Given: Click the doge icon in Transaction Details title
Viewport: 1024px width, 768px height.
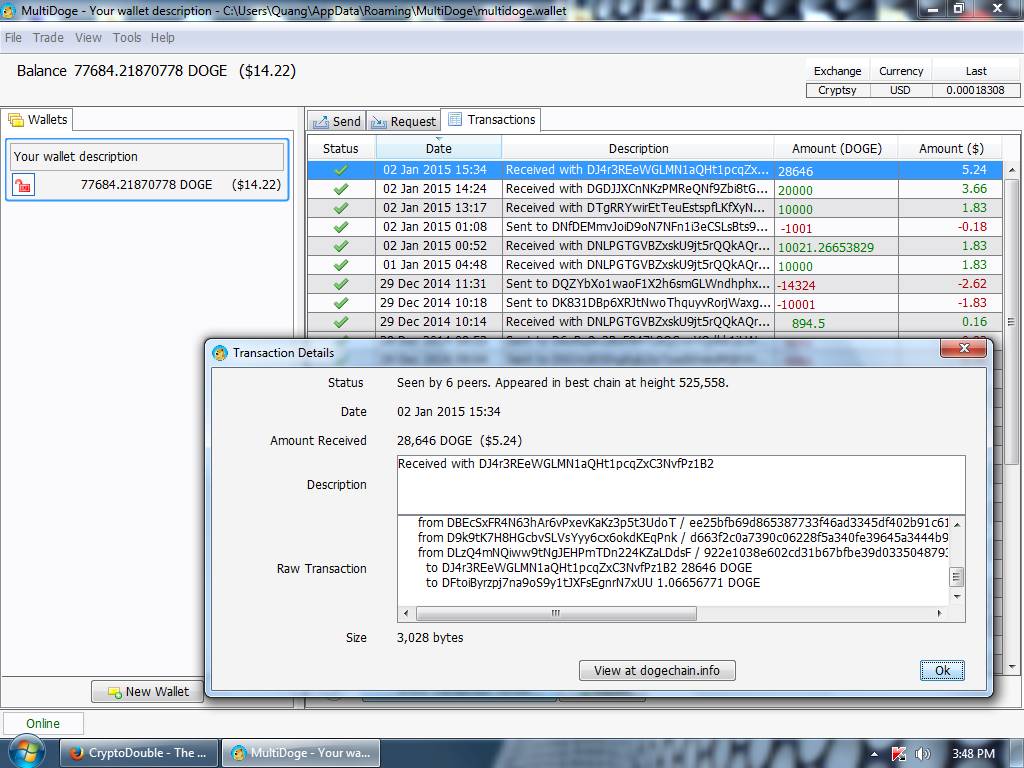Looking at the screenshot, I should coord(220,353).
